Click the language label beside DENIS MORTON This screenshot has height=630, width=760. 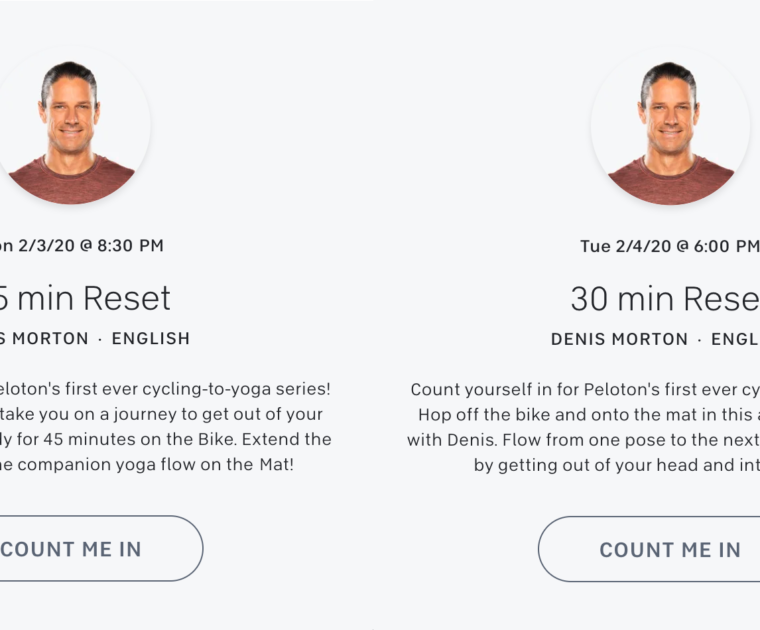(x=735, y=339)
